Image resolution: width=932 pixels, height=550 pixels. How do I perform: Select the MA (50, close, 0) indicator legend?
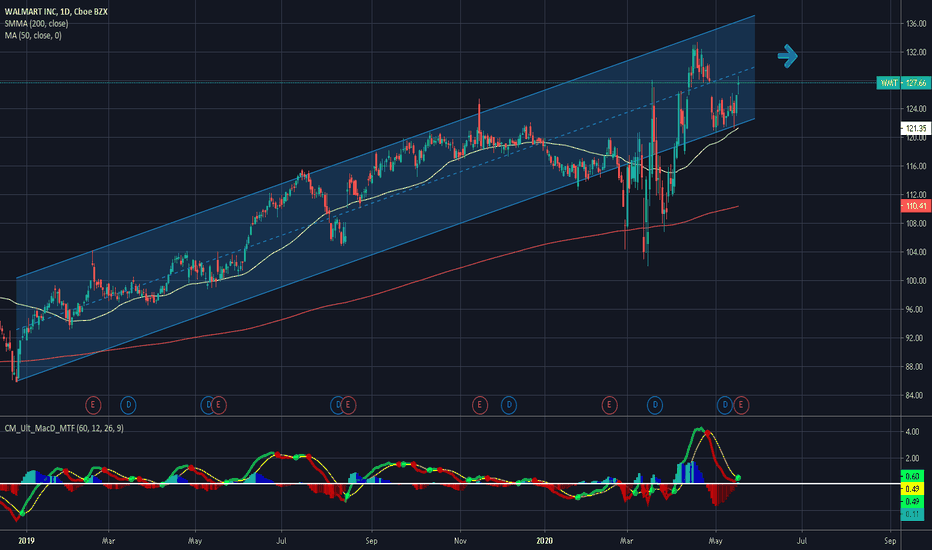(x=33, y=36)
